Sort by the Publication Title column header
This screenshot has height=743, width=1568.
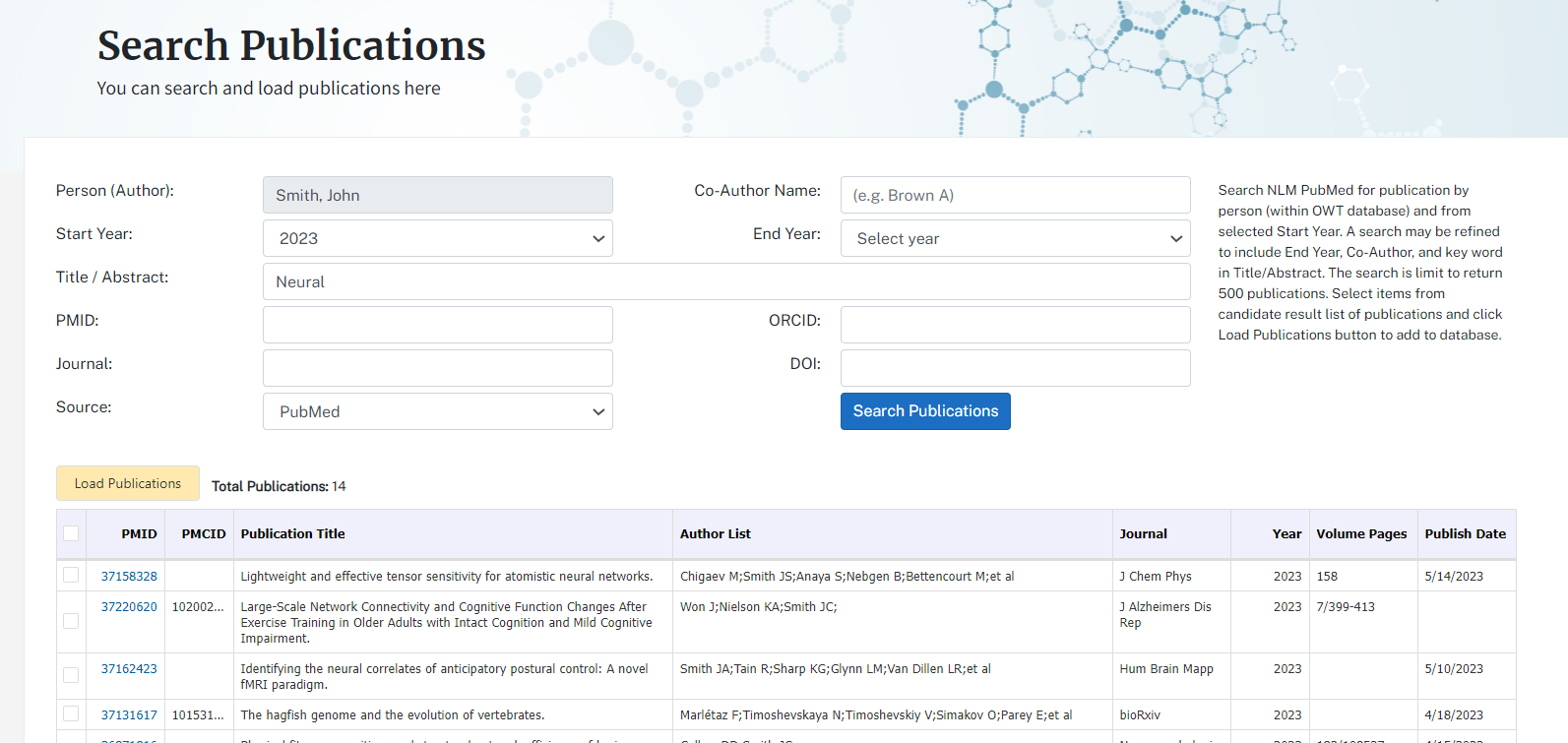(x=293, y=534)
